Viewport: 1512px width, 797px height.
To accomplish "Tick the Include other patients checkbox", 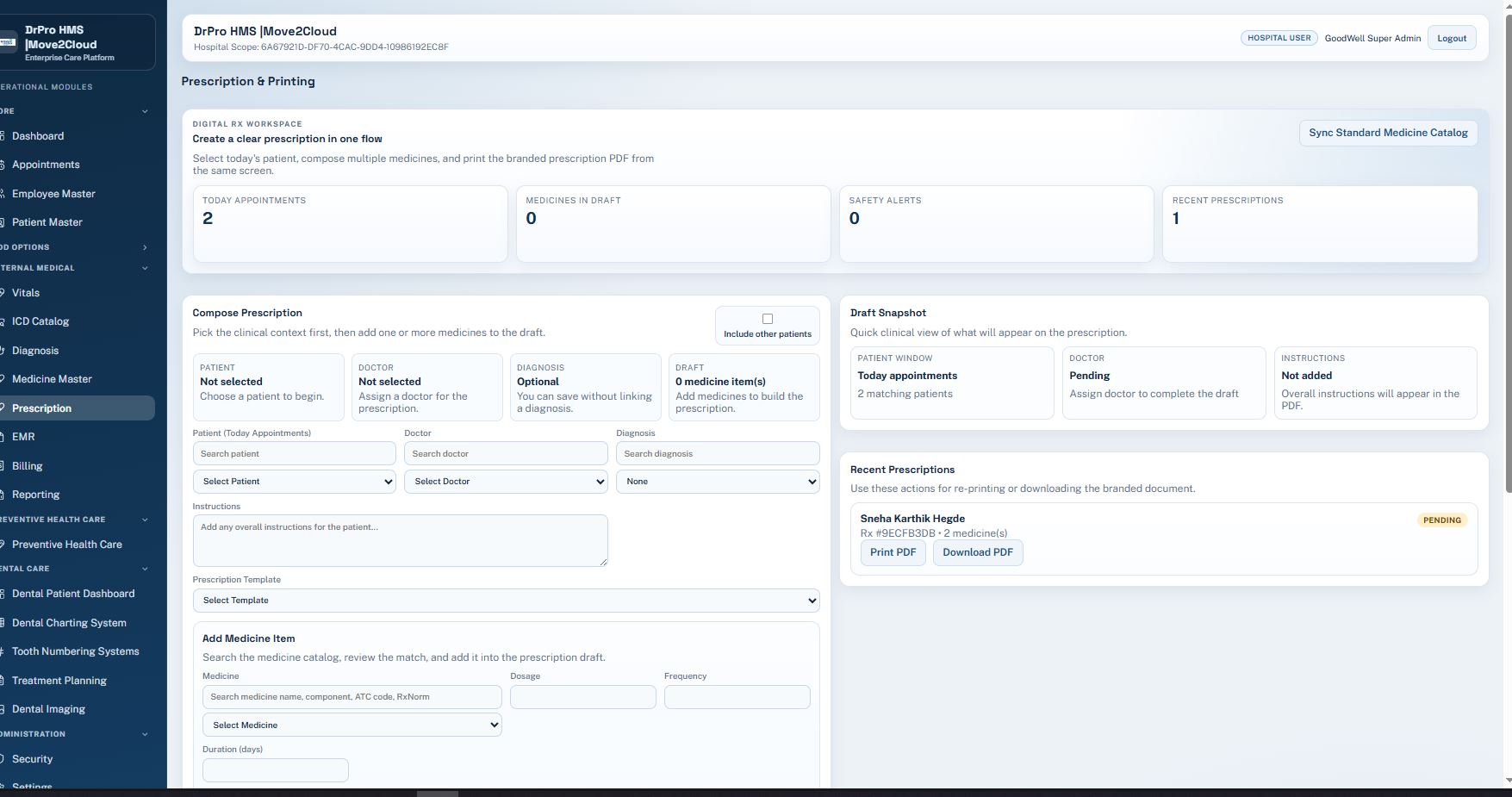I will pos(768,319).
